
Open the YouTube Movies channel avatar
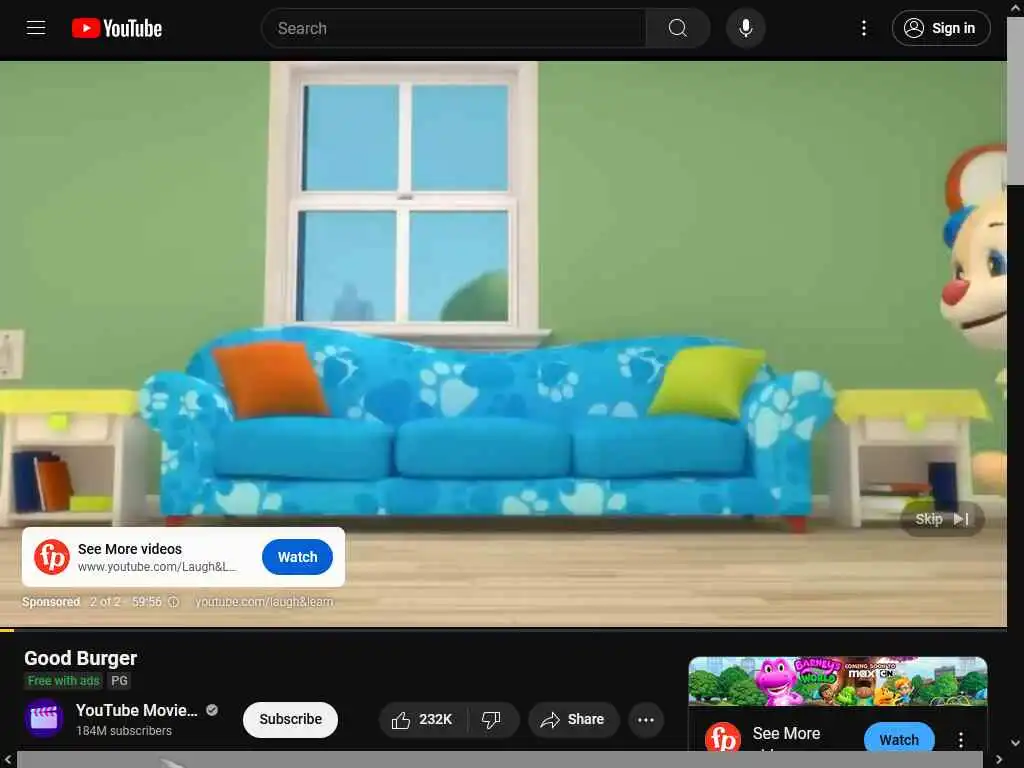point(44,718)
